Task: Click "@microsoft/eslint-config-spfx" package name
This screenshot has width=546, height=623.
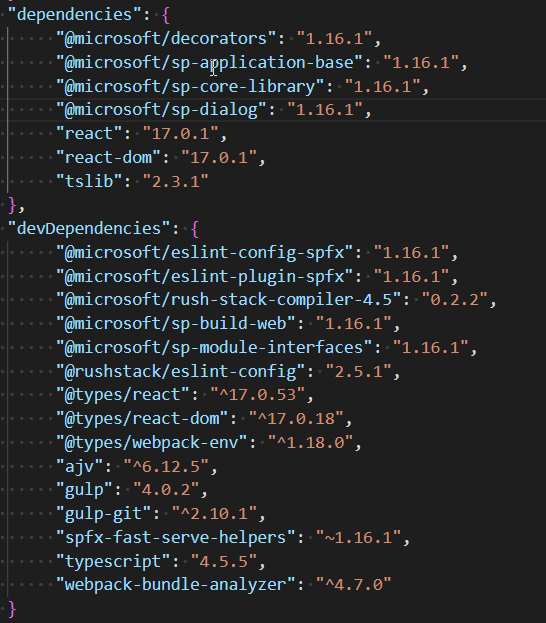Action: [x=205, y=252]
